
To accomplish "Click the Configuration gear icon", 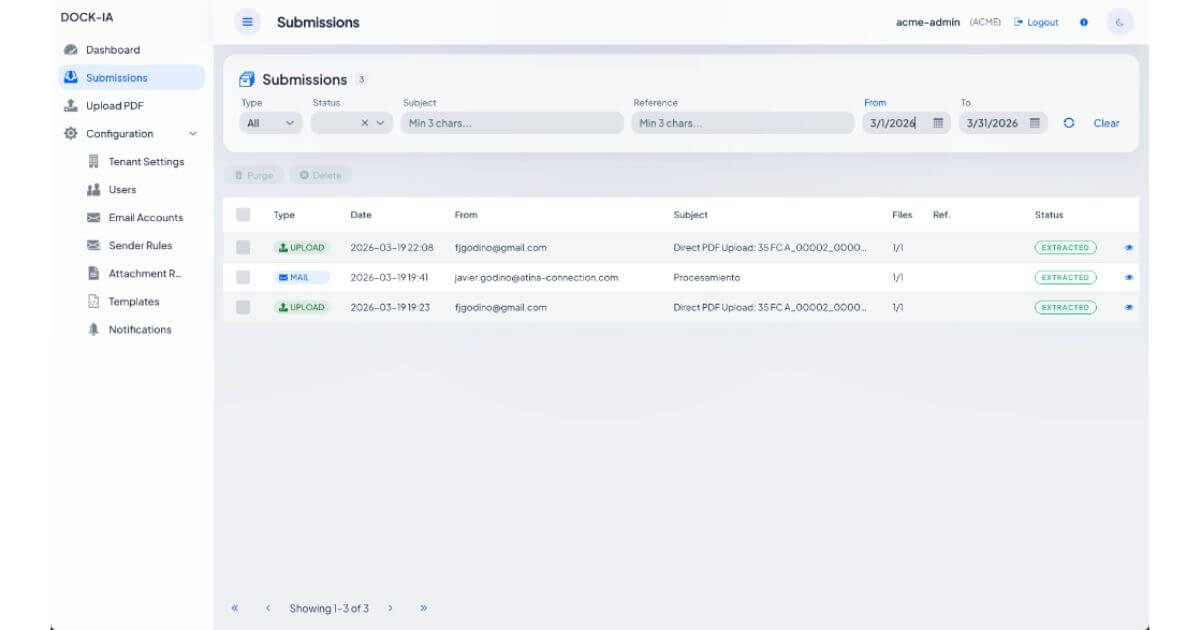I will pos(71,134).
